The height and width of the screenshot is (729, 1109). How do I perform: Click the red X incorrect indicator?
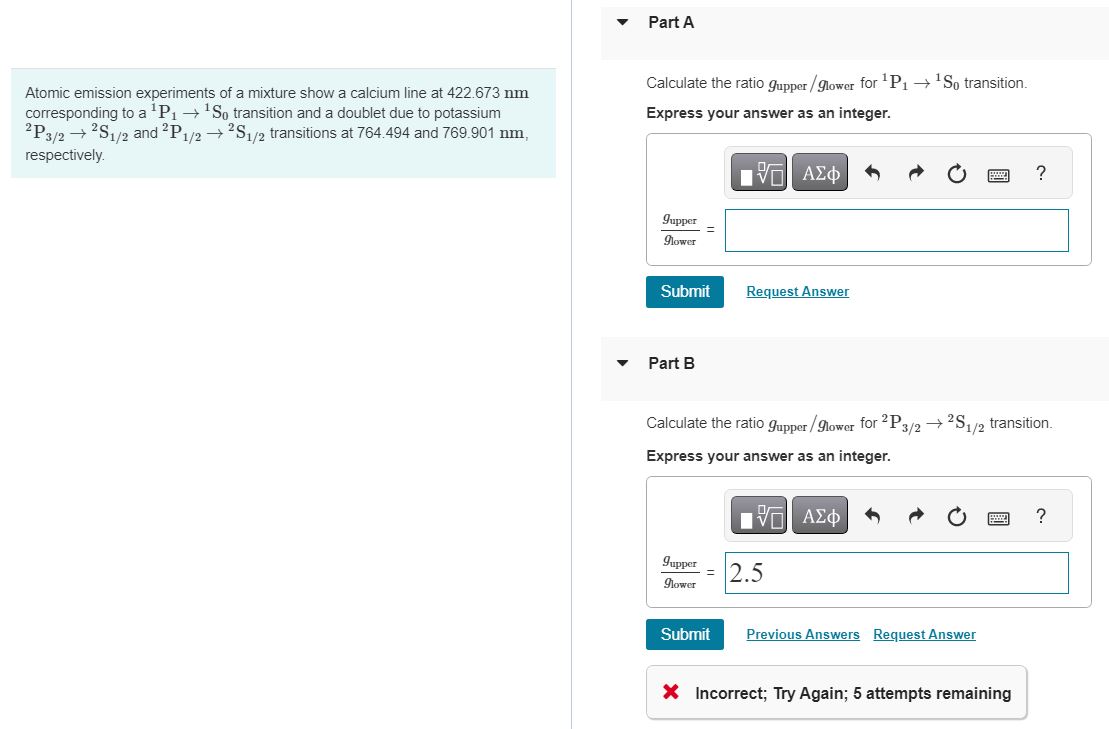tap(670, 692)
